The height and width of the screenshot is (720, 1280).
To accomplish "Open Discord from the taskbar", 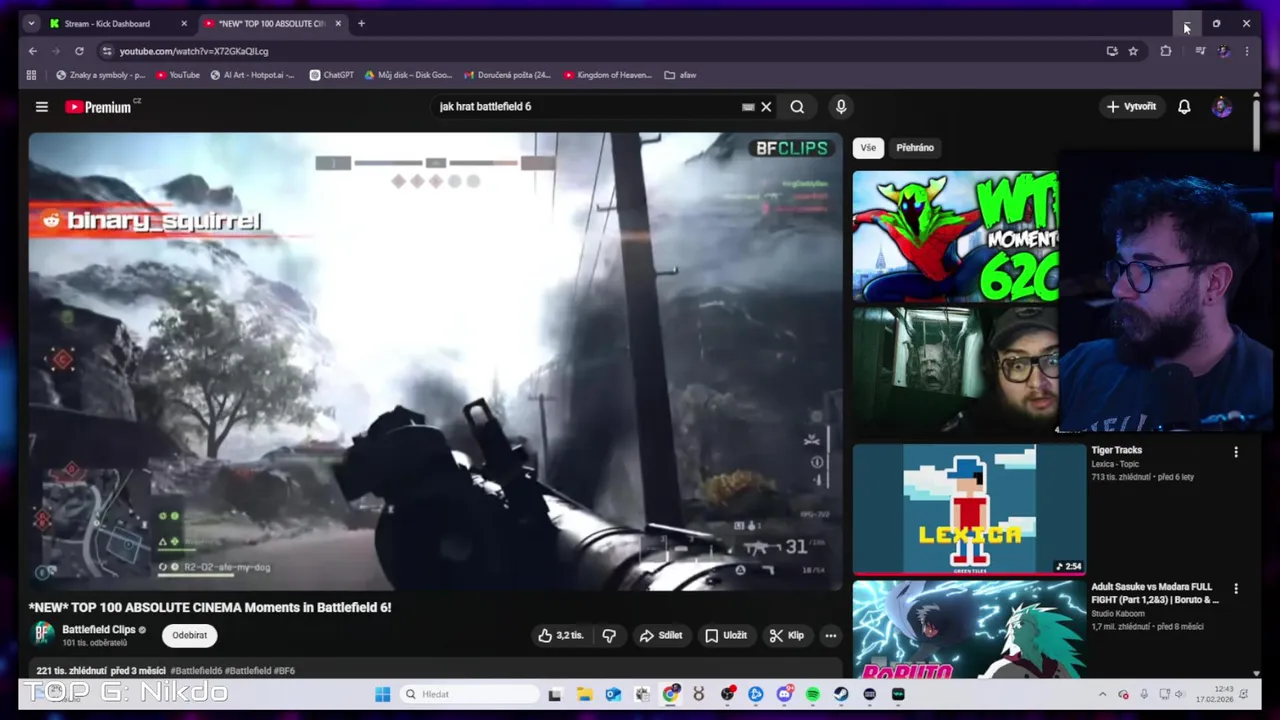I will coord(784,694).
